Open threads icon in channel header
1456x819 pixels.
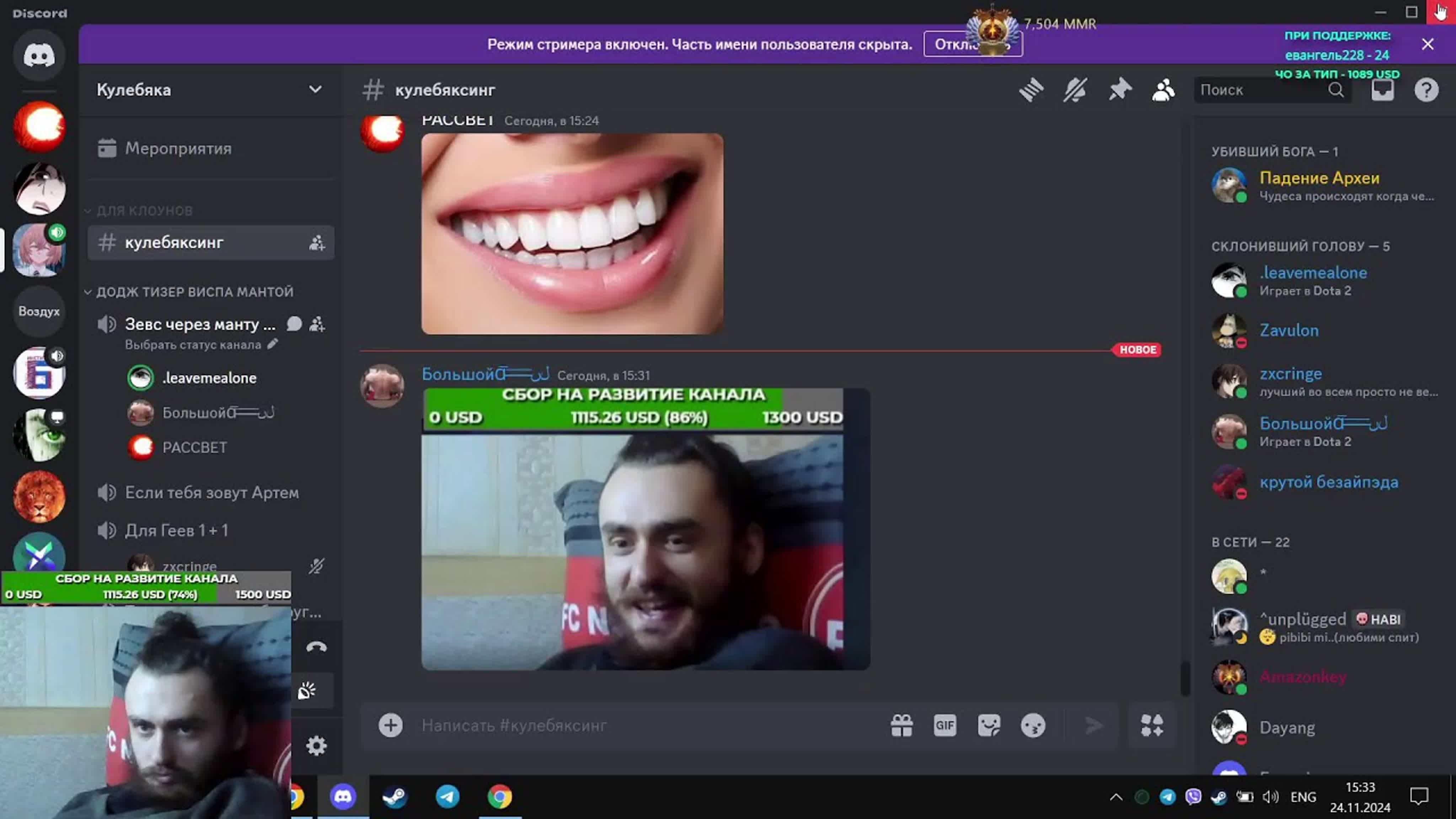[x=1031, y=90]
